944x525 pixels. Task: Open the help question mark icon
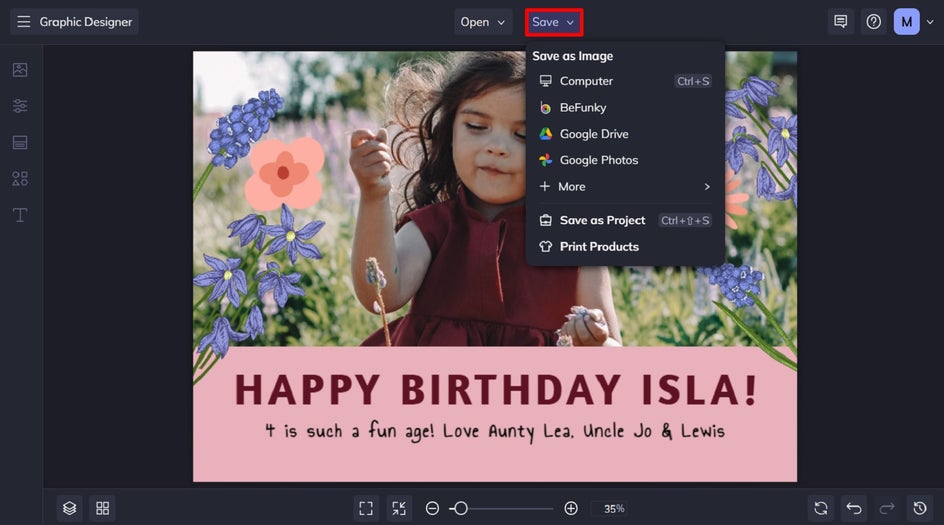point(874,22)
